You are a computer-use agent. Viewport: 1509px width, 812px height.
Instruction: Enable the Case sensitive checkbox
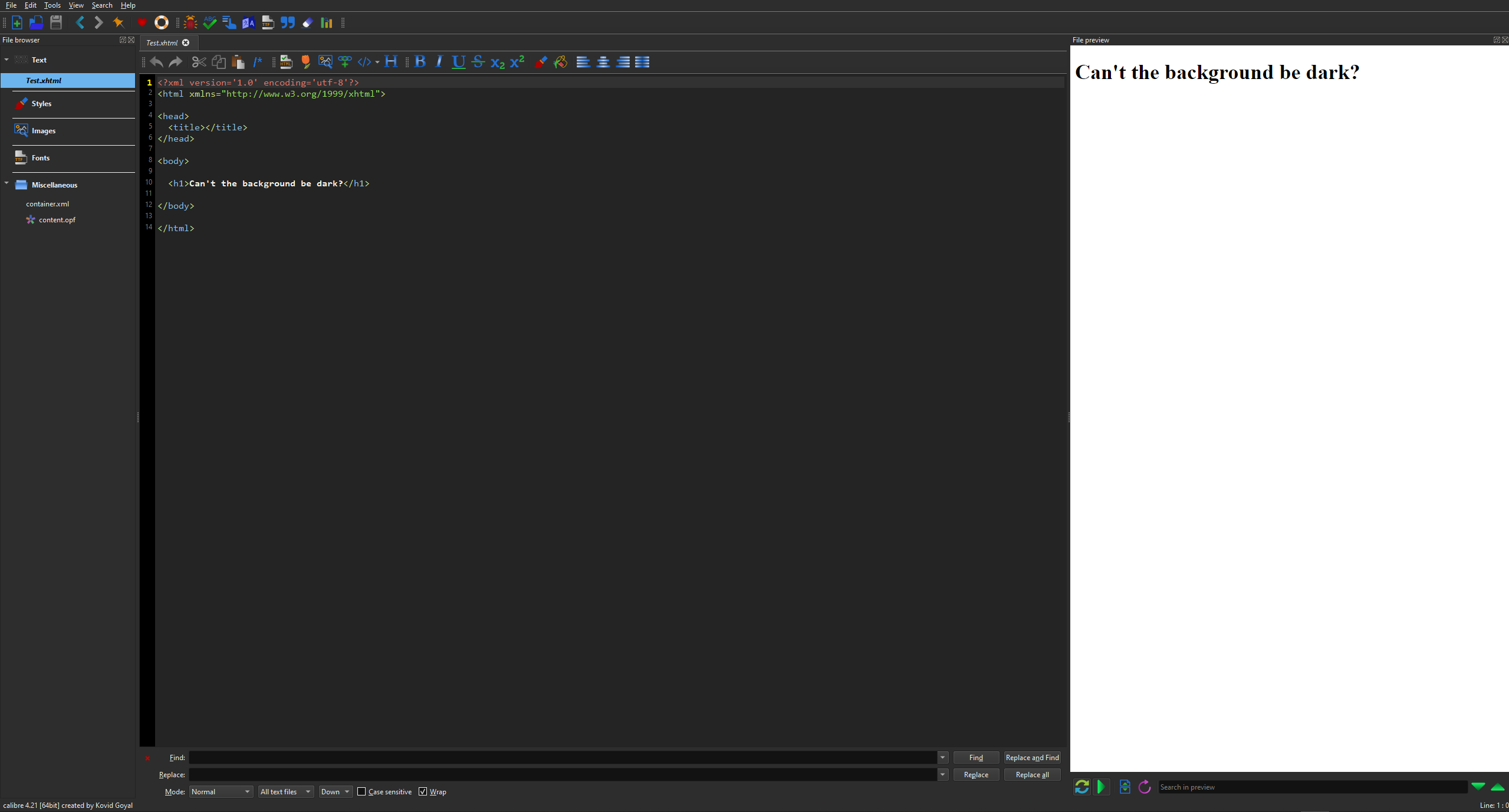[x=362, y=791]
